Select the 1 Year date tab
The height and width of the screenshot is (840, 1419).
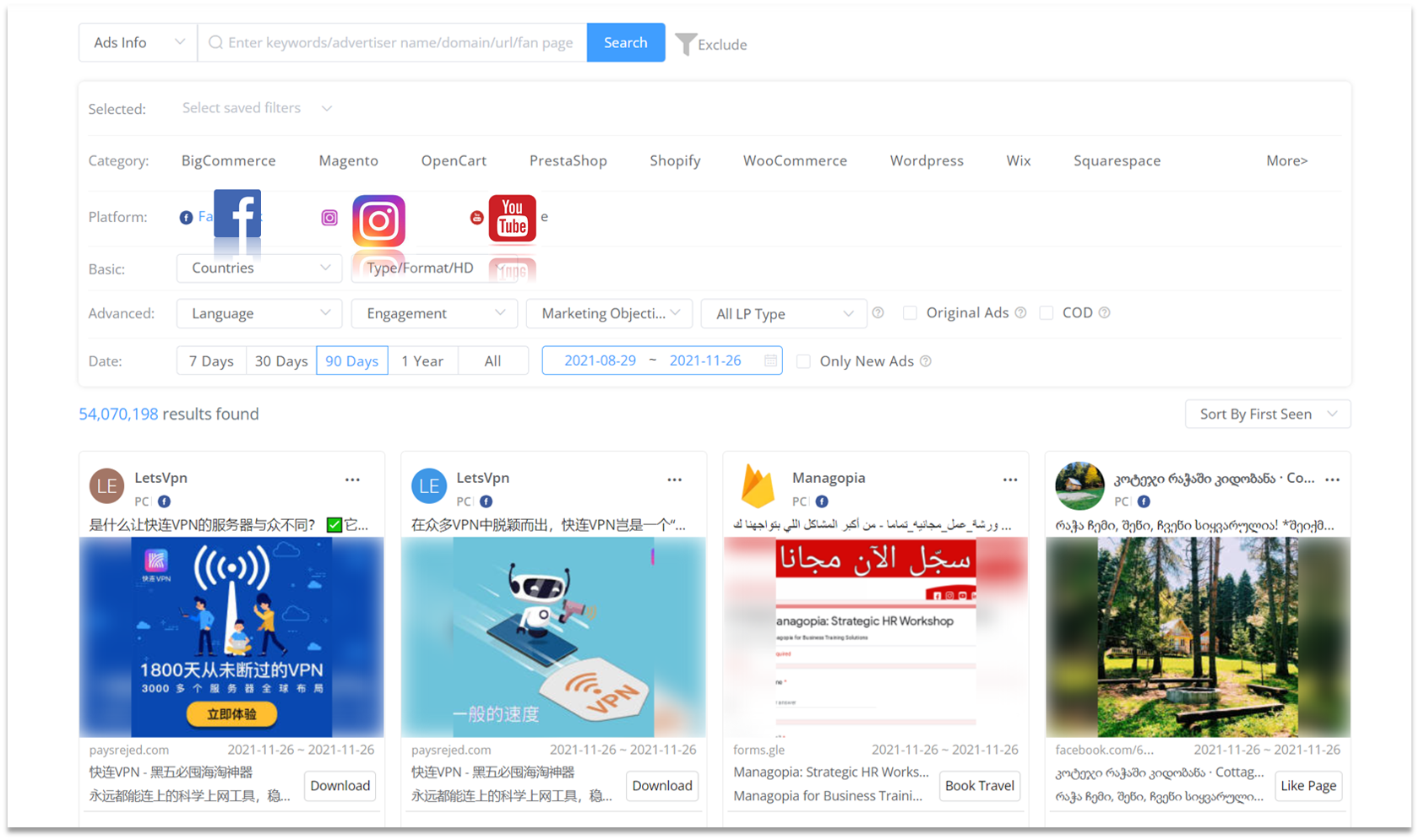(x=422, y=360)
